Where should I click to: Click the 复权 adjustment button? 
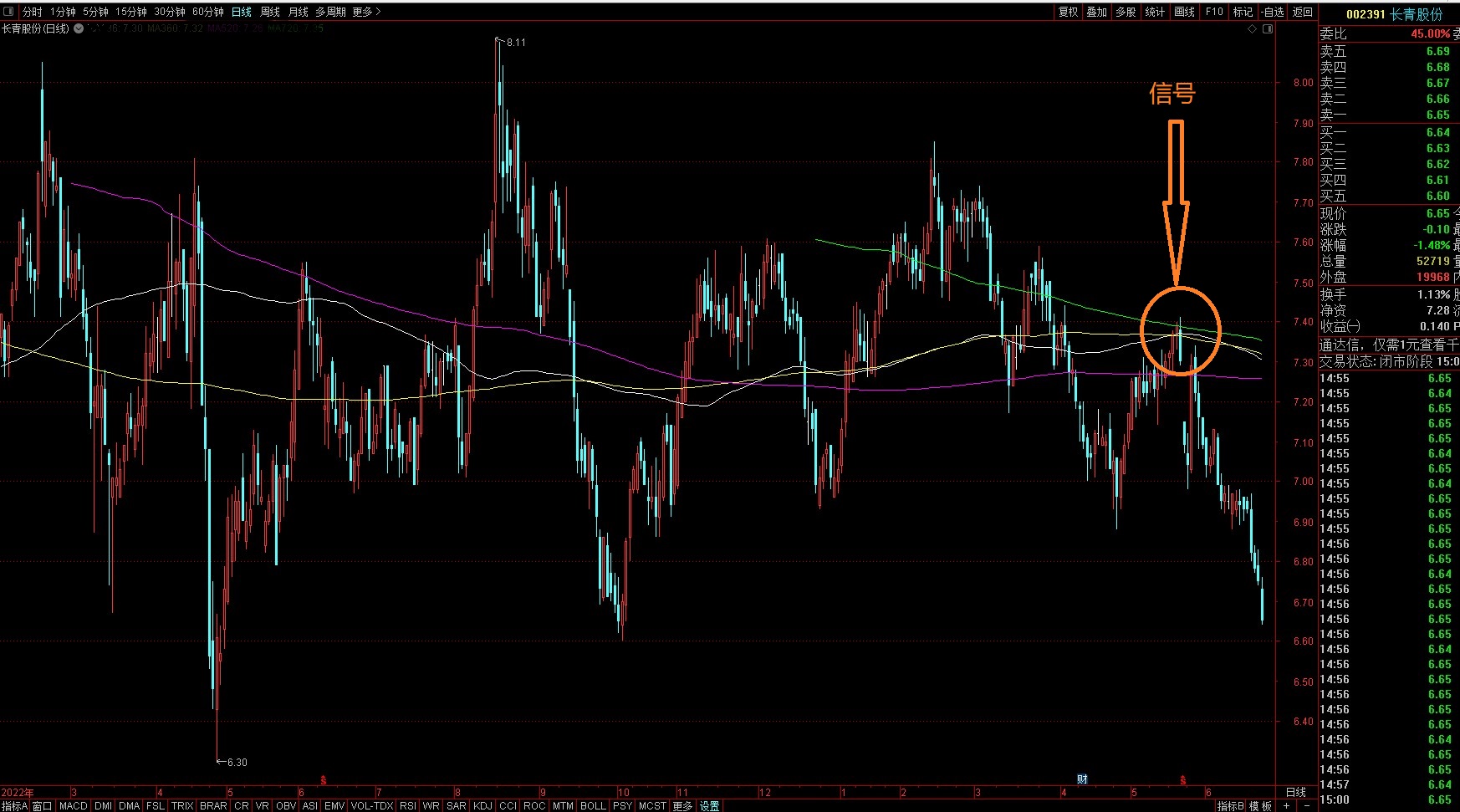pyautogui.click(x=1068, y=12)
